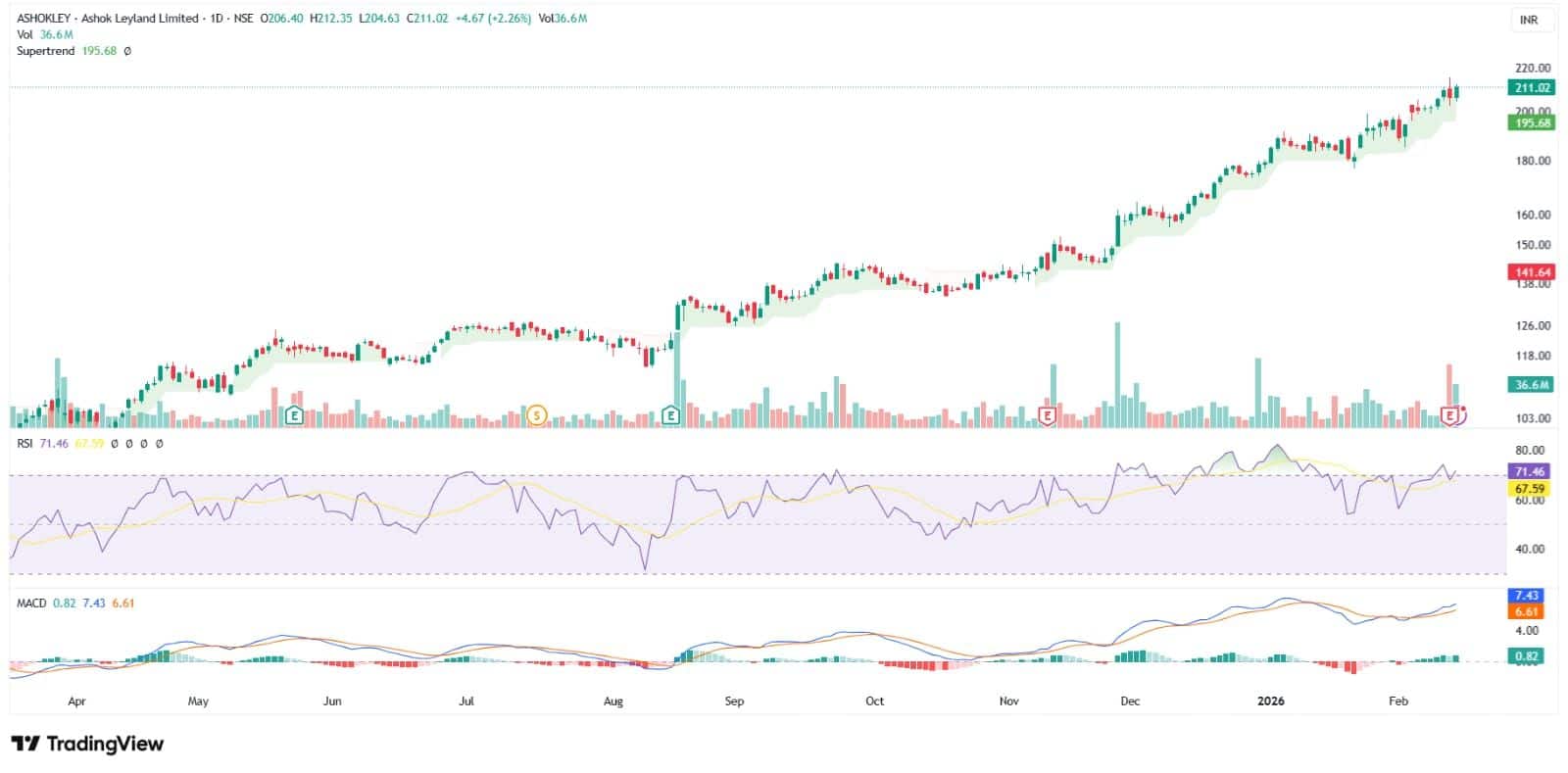Click the red 141.64 price axis label
This screenshot has height=773, width=1568.
click(x=1533, y=272)
